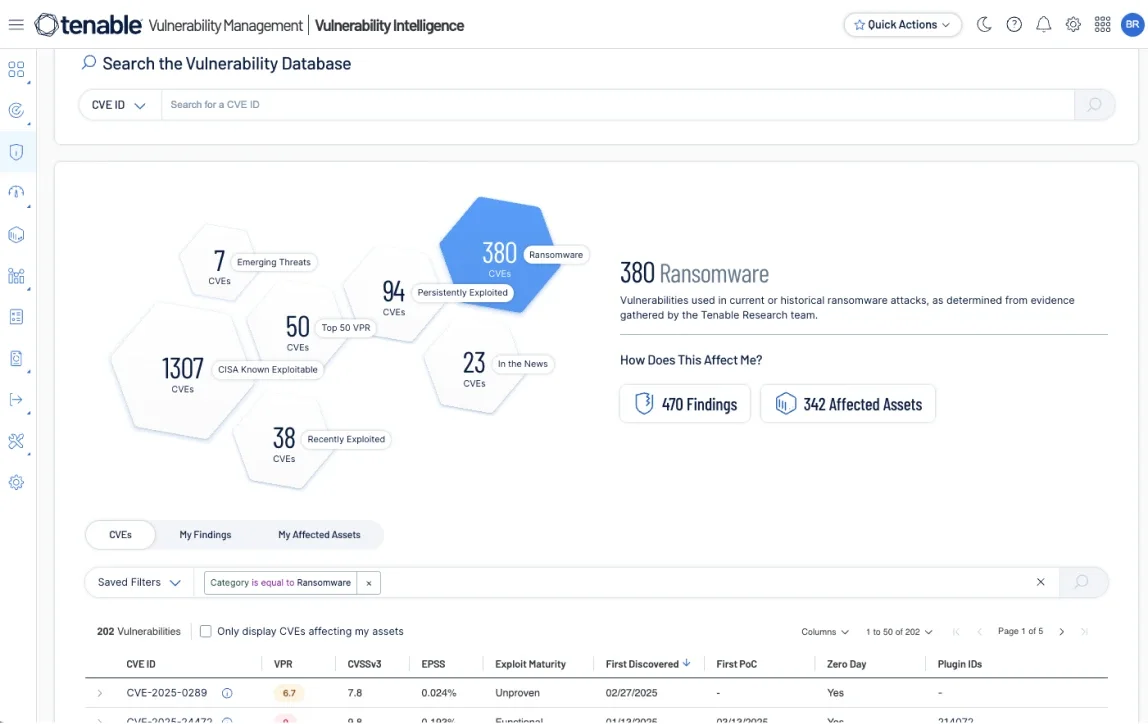
Task: Open the BR user avatar menu
Action: point(1133,25)
